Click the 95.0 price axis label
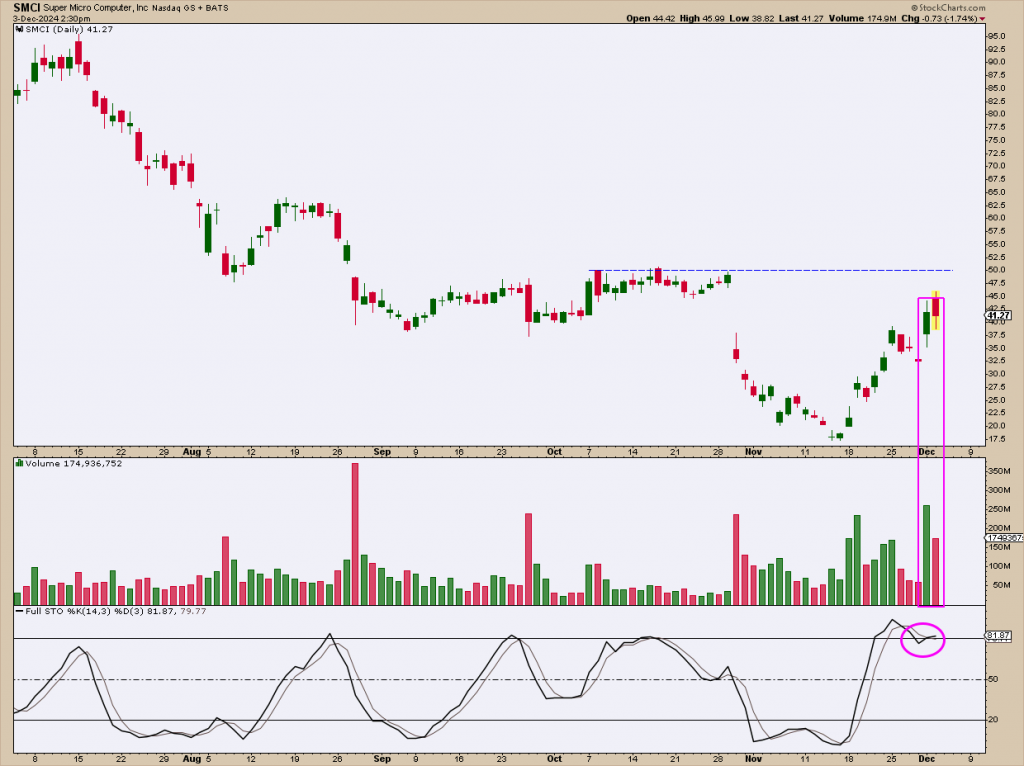 tap(997, 36)
